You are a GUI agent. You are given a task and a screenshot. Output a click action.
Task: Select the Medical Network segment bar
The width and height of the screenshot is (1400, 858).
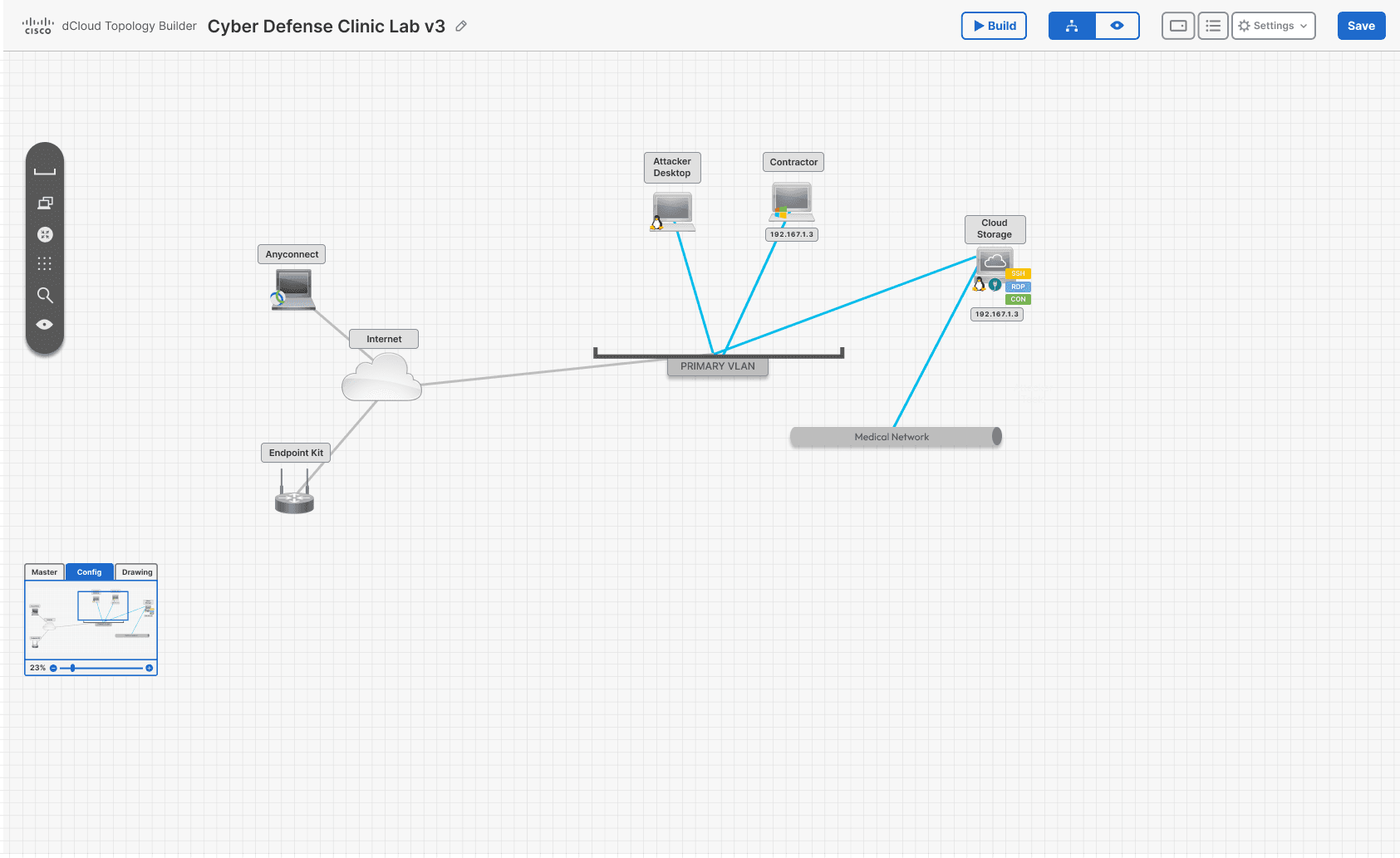coord(896,437)
